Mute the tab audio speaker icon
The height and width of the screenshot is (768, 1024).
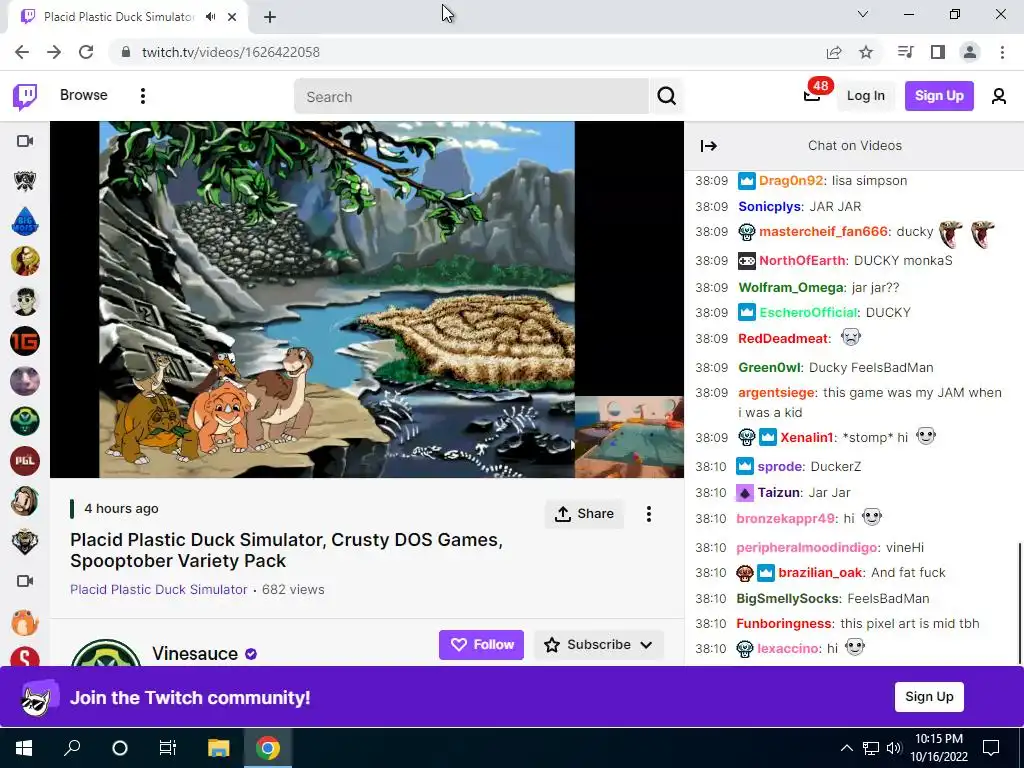(210, 17)
